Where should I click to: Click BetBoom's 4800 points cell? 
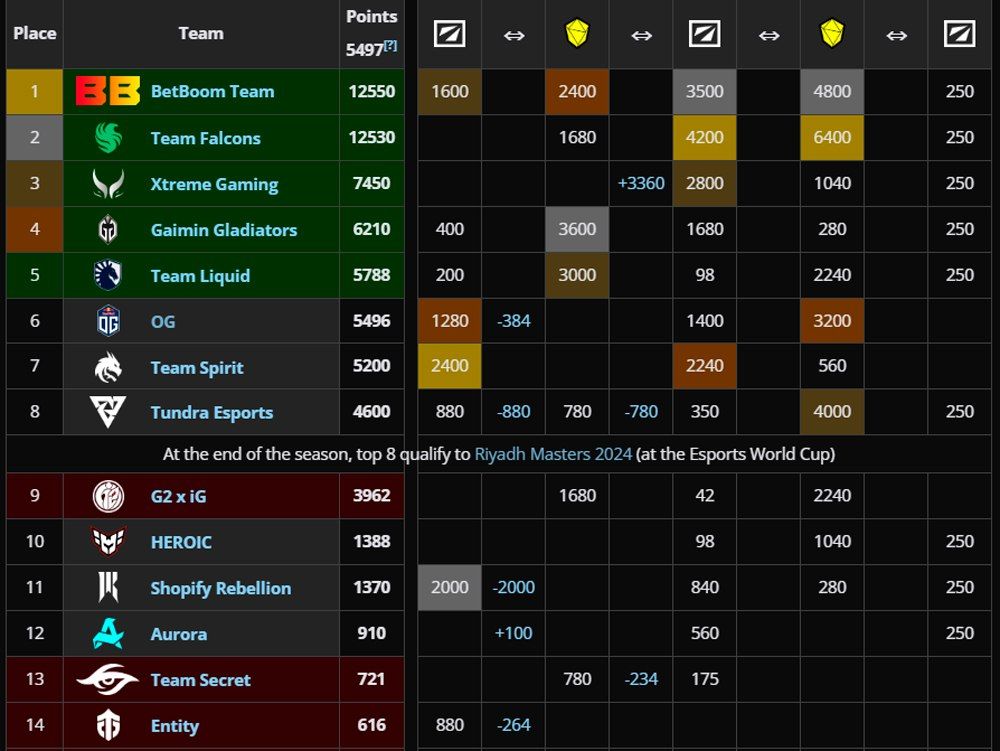[x=832, y=92]
